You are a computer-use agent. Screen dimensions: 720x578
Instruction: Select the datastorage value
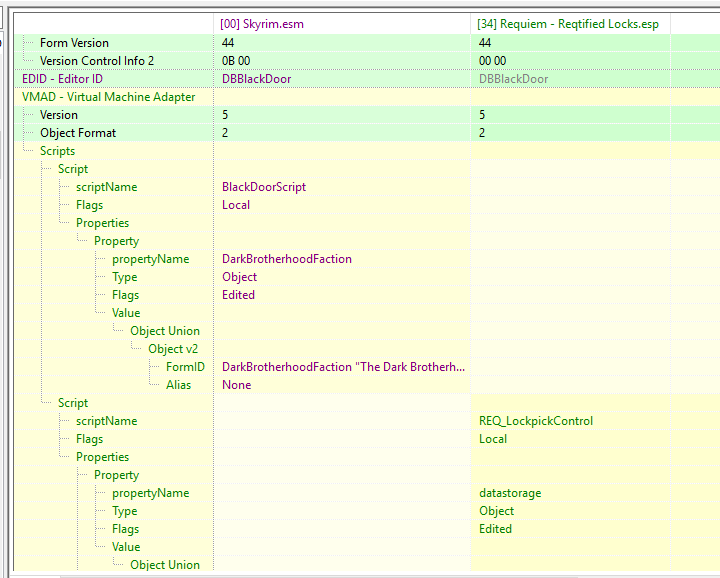point(510,493)
